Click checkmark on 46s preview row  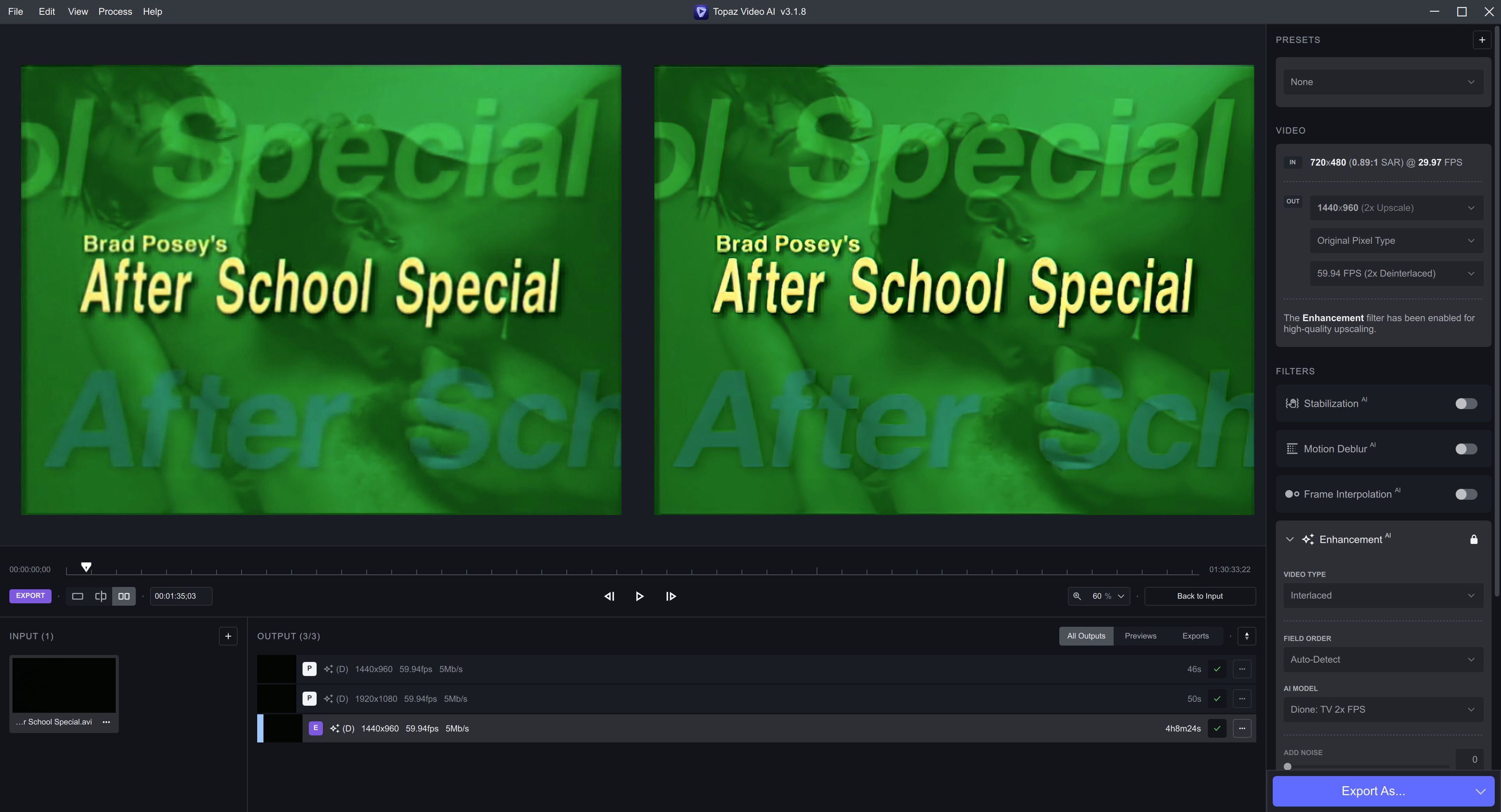point(1217,669)
